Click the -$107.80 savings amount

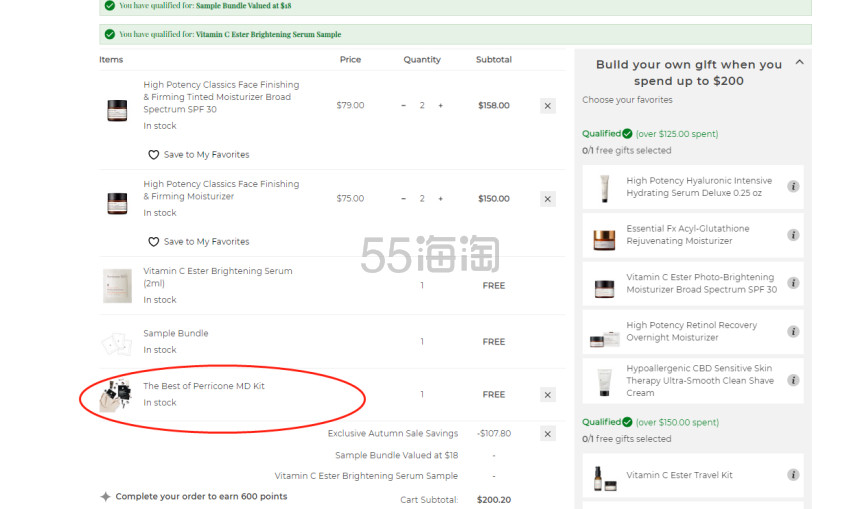pyautogui.click(x=494, y=433)
